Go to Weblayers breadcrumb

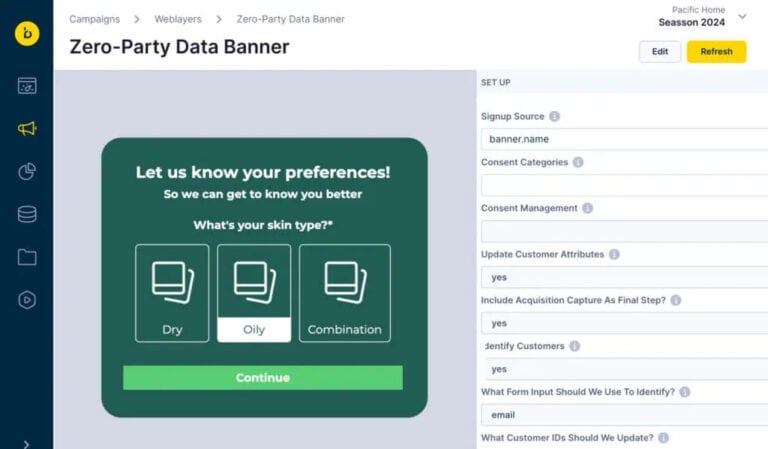[x=178, y=19]
